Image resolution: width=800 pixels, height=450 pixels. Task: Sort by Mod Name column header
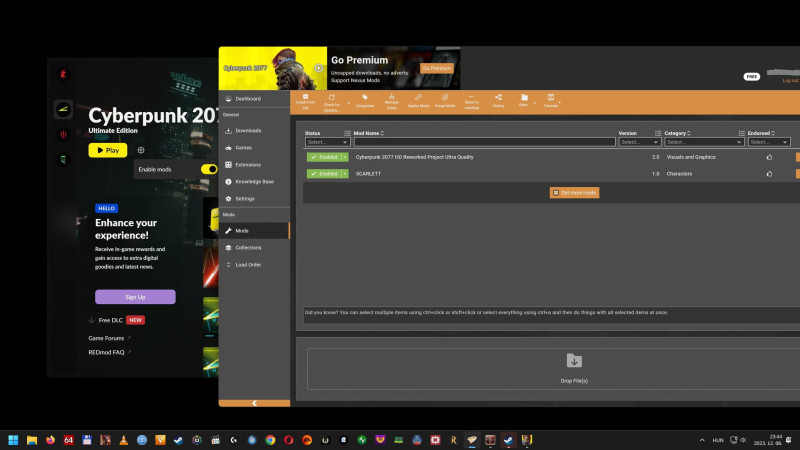[x=368, y=133]
